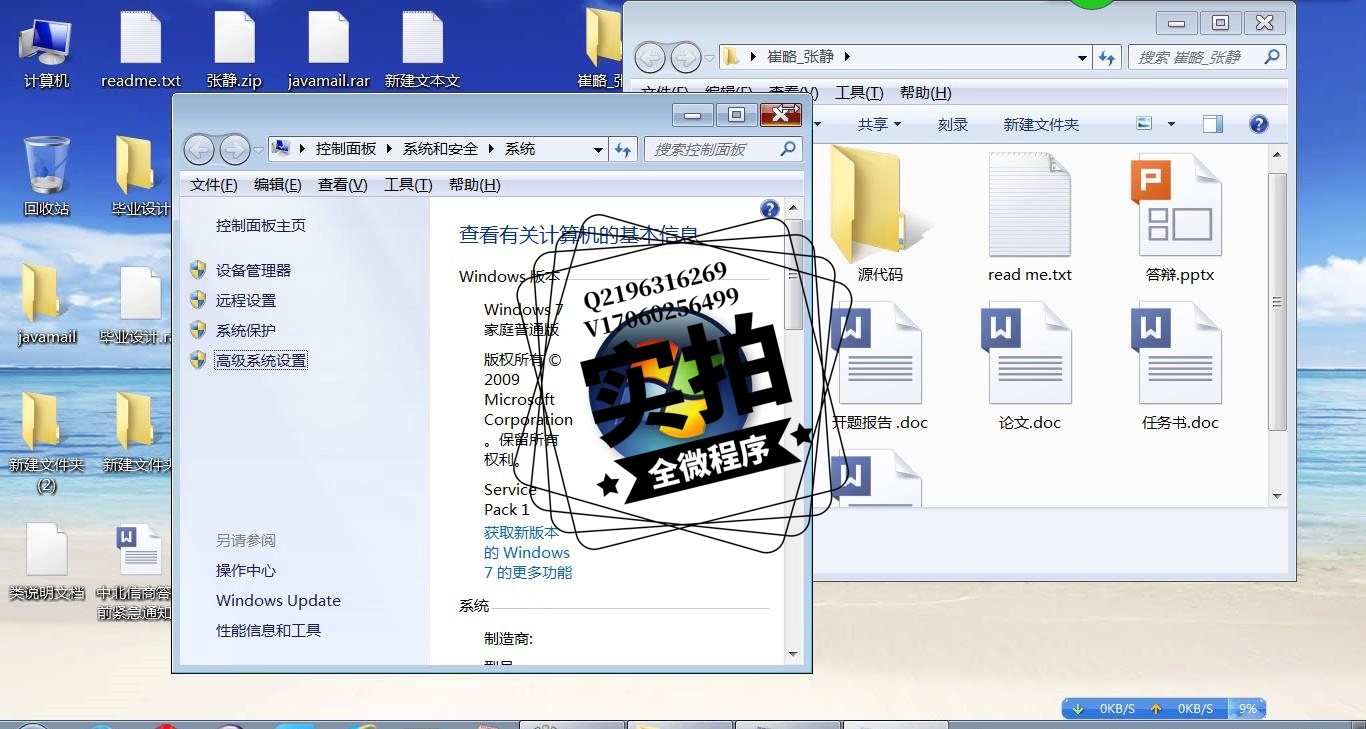Expand the control panel address bar dropdown
Screen dimensions: 1366x729
[x=598, y=150]
